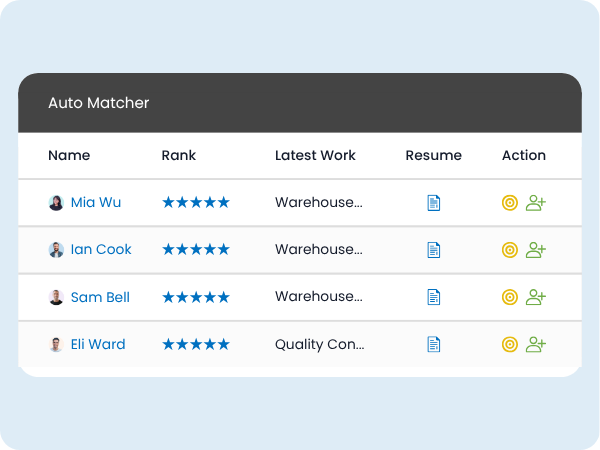Click Ian Cook's avatar photo

coord(56,250)
